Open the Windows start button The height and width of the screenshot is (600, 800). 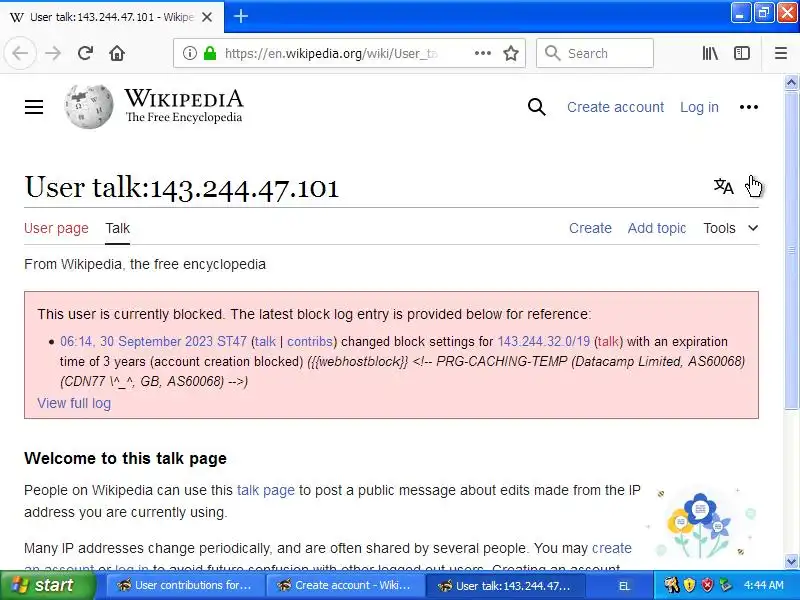pos(48,585)
